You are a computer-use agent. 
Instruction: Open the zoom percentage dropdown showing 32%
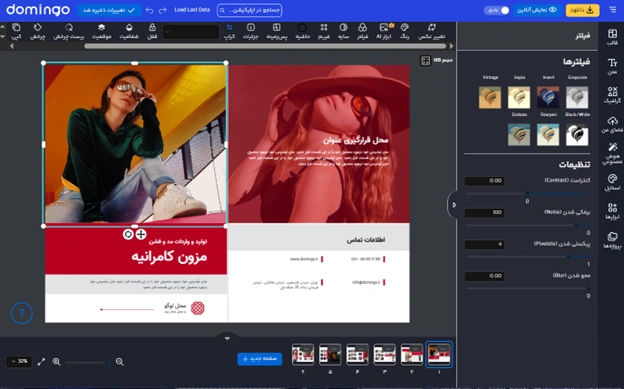click(x=19, y=362)
